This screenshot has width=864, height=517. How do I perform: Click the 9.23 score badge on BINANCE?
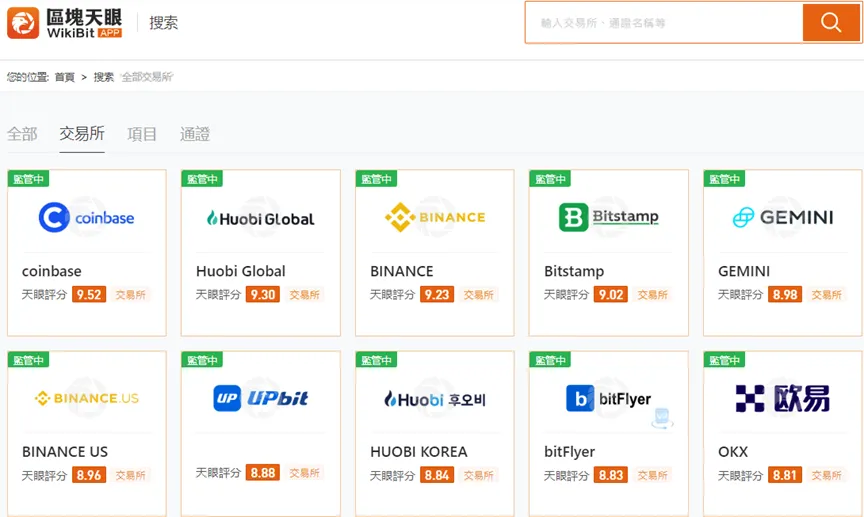[x=437, y=294]
